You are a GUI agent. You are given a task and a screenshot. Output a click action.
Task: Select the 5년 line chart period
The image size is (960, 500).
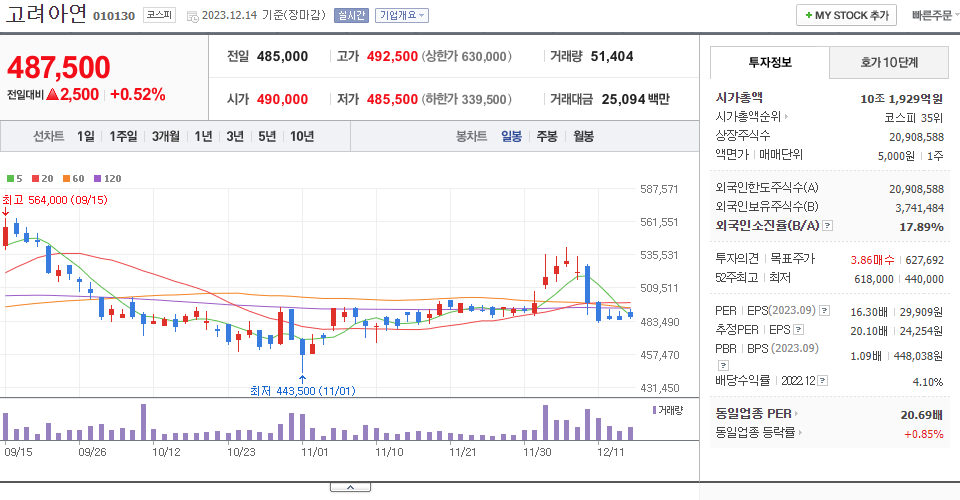click(267, 136)
